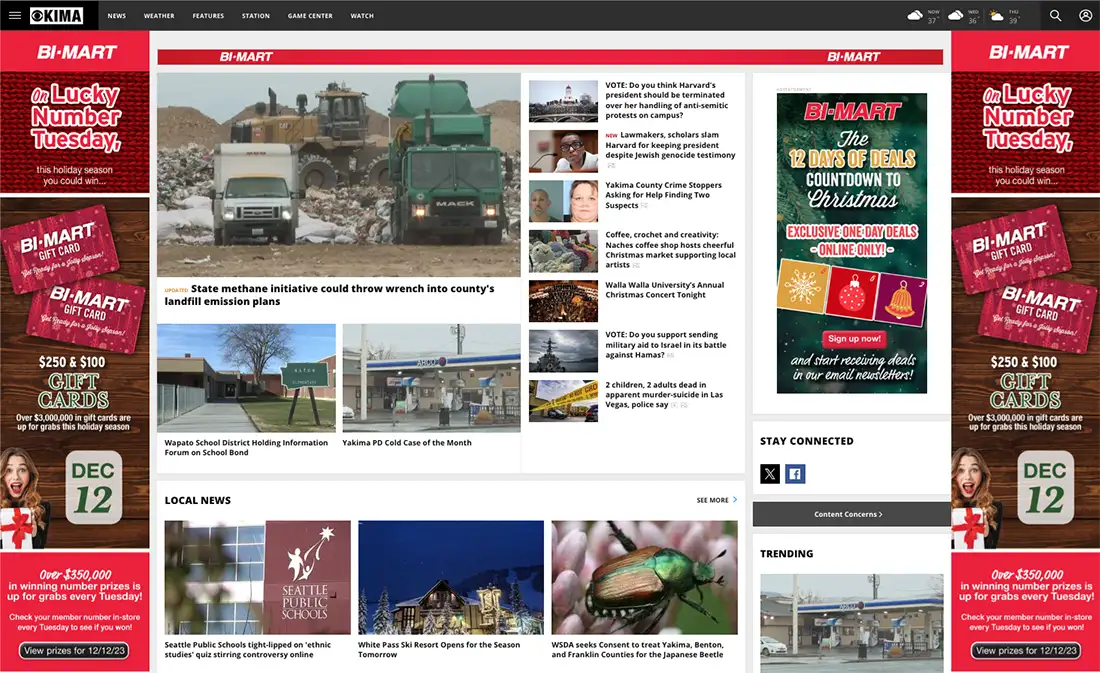Click the Wapato school building thumbnail
This screenshot has width=1100, height=673.
click(246, 378)
